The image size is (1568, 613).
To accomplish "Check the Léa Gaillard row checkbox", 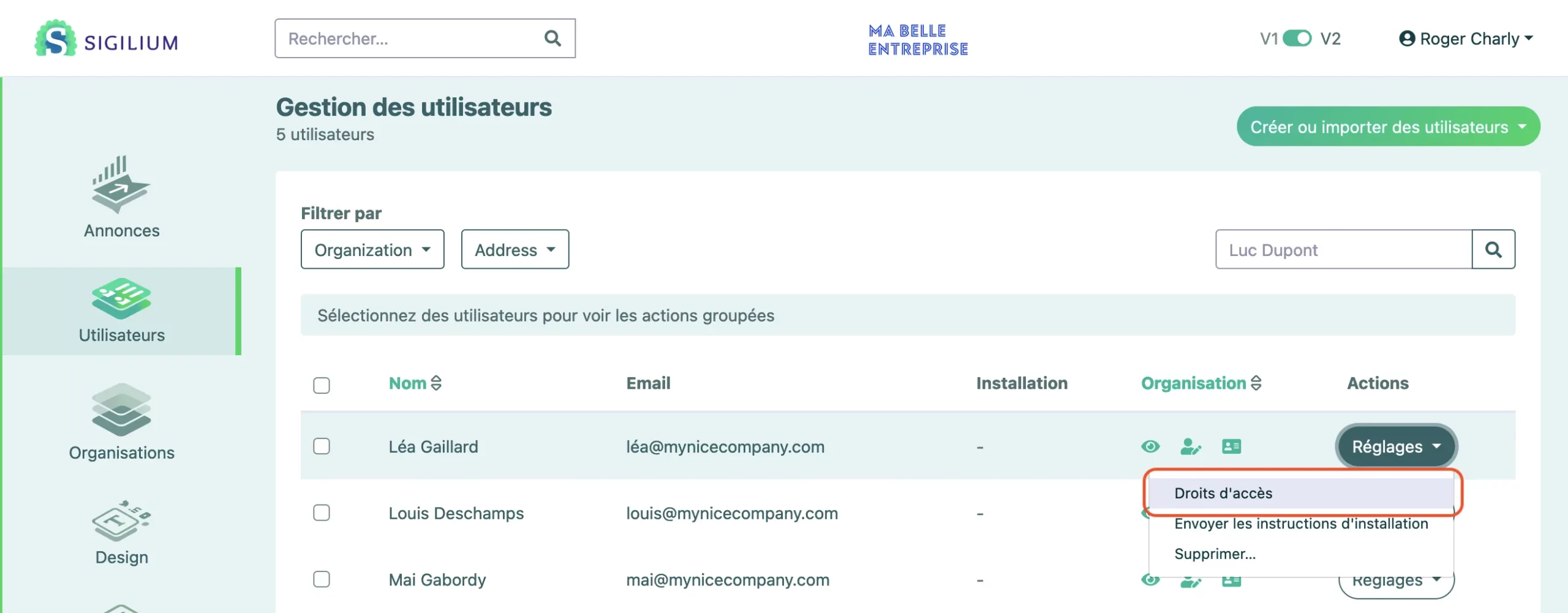I will tap(322, 446).
